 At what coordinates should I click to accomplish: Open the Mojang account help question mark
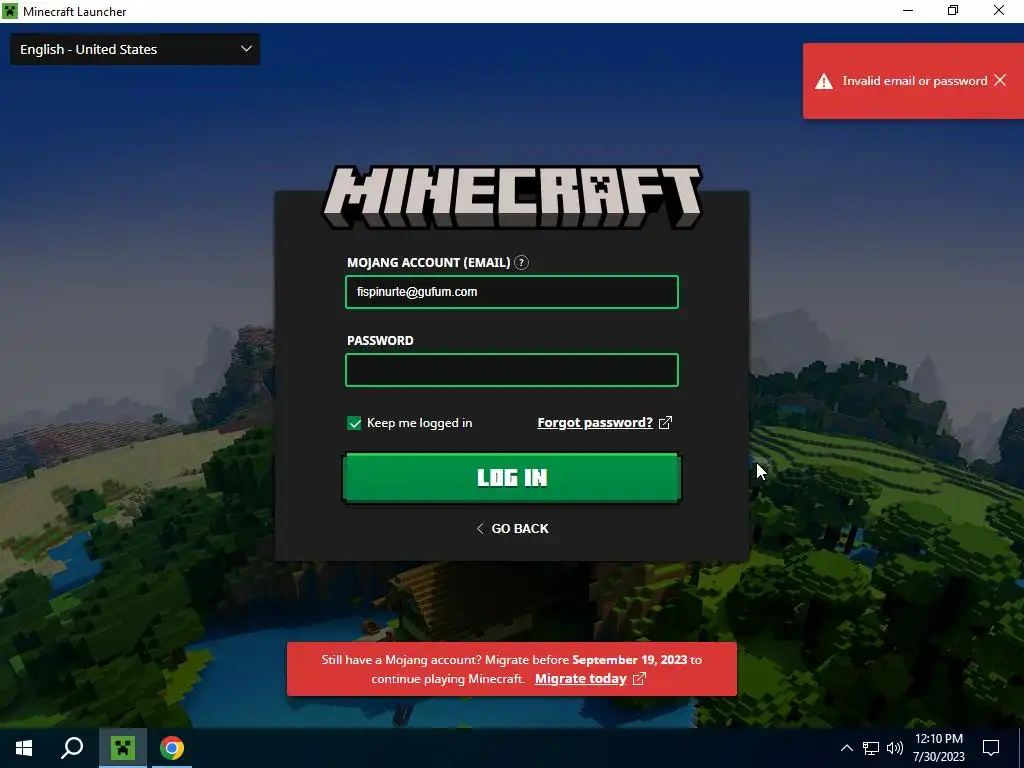pyautogui.click(x=521, y=263)
